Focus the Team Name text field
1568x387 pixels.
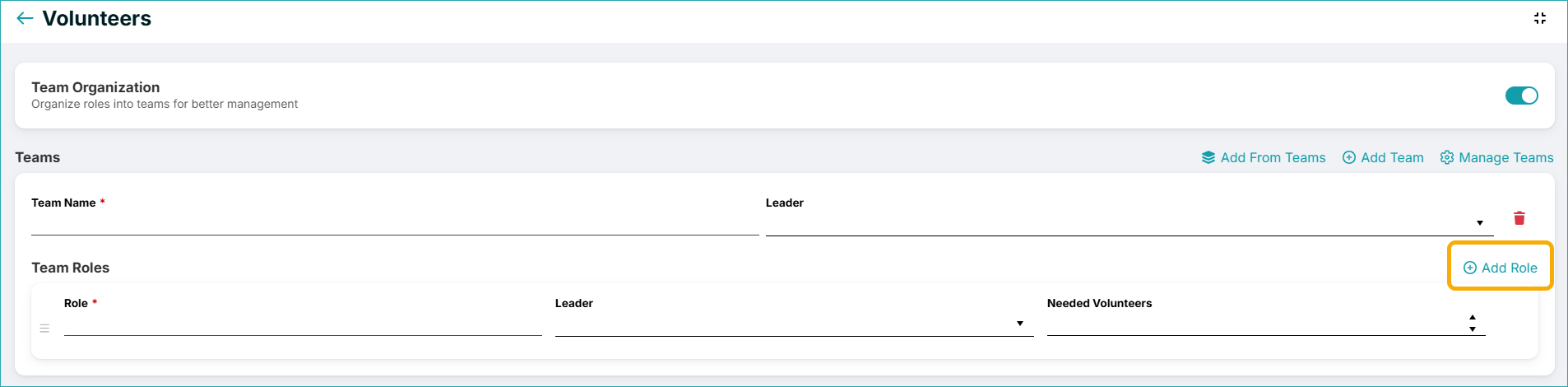tap(395, 223)
